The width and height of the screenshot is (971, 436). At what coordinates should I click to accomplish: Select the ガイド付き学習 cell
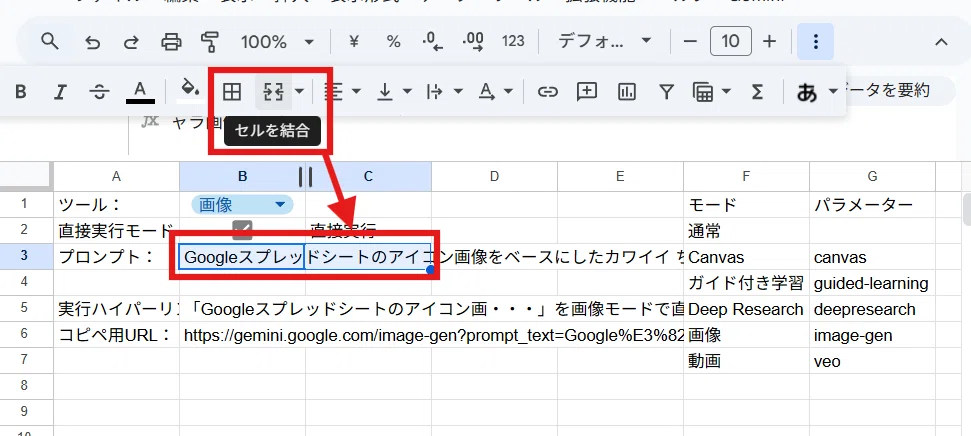[x=746, y=283]
